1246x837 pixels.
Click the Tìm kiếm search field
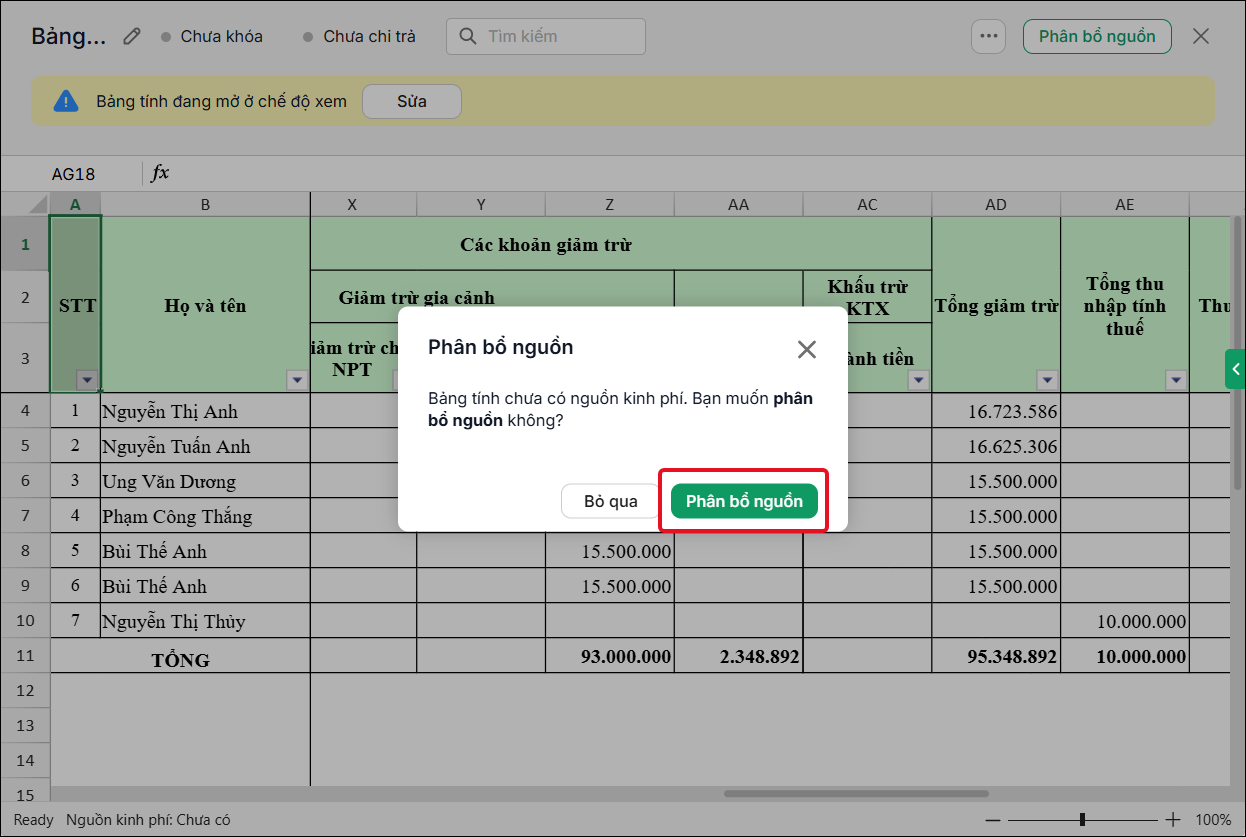[x=546, y=36]
